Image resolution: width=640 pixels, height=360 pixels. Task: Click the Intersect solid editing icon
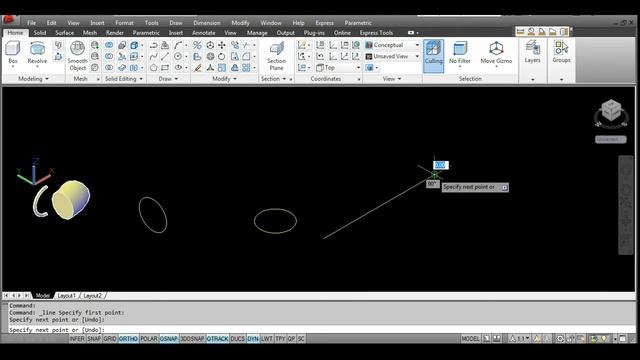109,67
